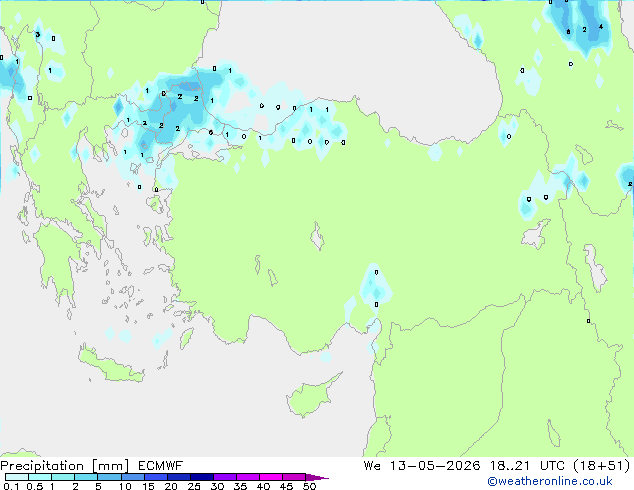Image resolution: width=634 pixels, height=490 pixels.
Task: Open the weatheronline.co.uk link
Action: [x=550, y=481]
